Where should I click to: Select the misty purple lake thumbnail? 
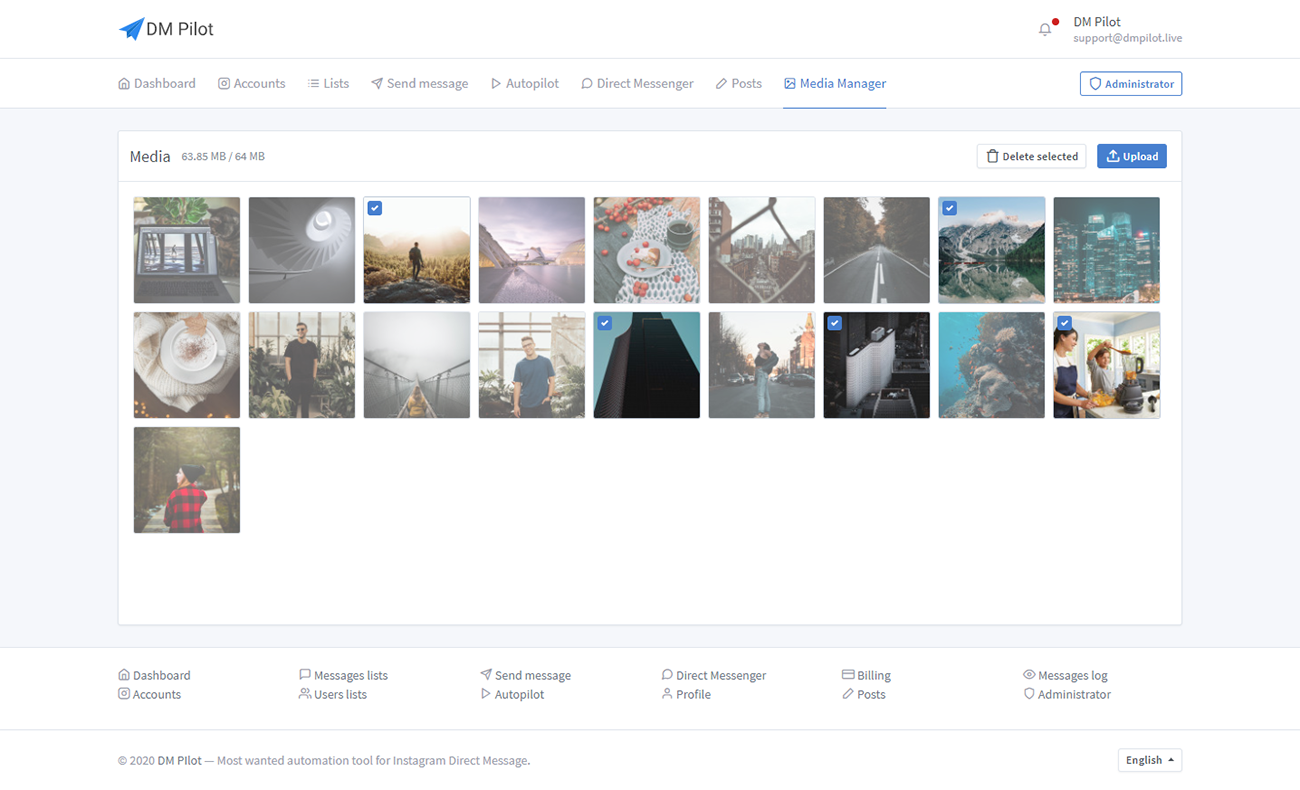coord(532,250)
